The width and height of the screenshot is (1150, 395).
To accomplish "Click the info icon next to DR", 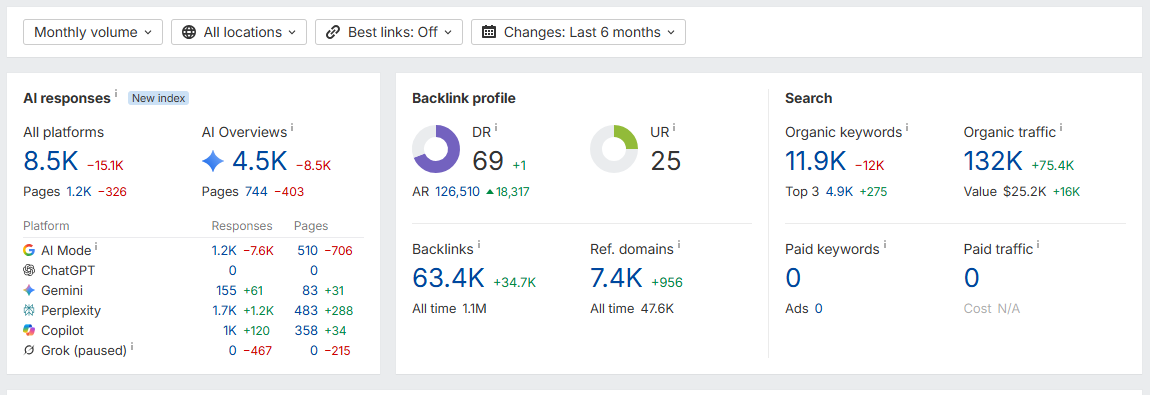I will (496, 128).
